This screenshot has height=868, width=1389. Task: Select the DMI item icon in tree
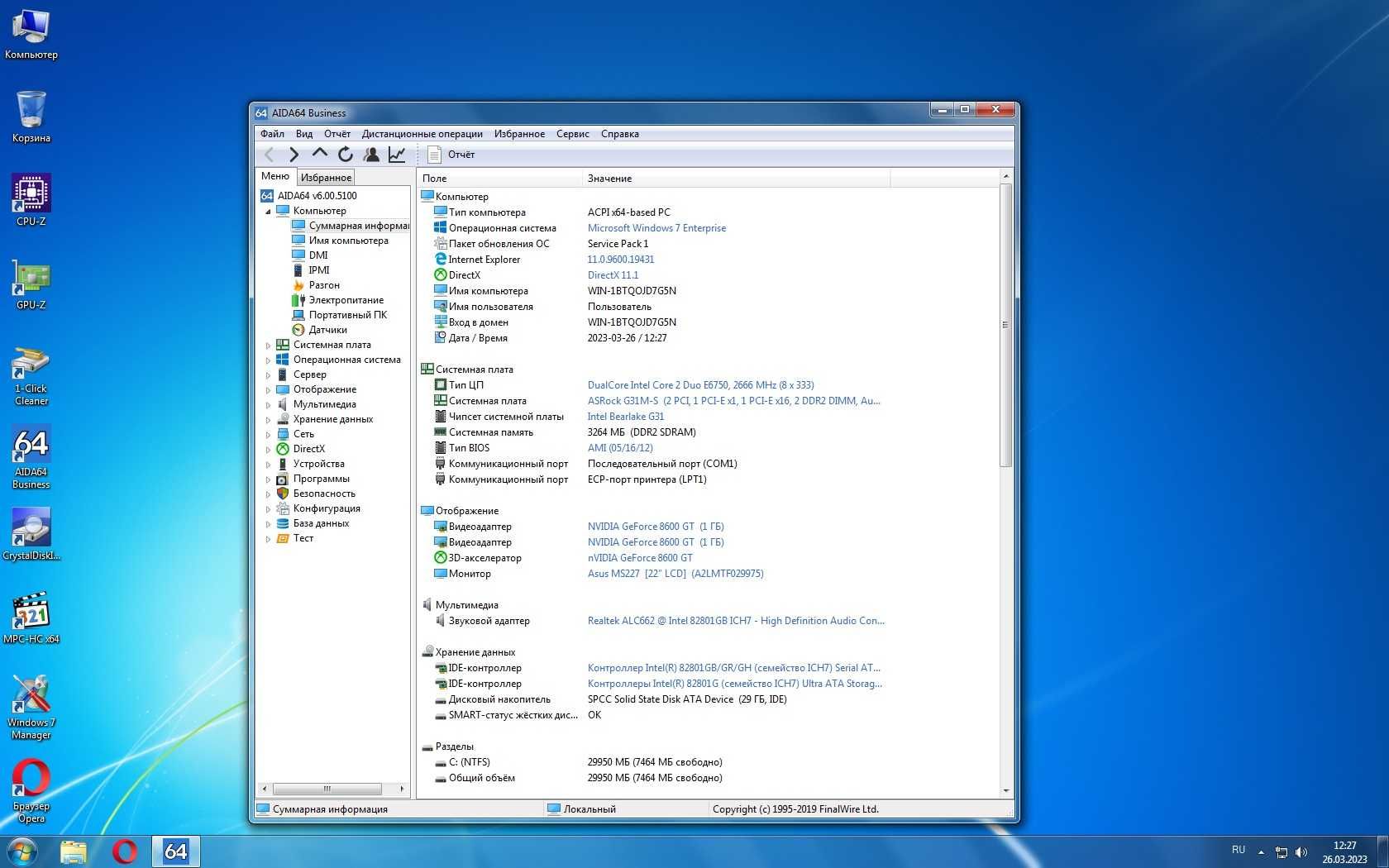[x=298, y=255]
